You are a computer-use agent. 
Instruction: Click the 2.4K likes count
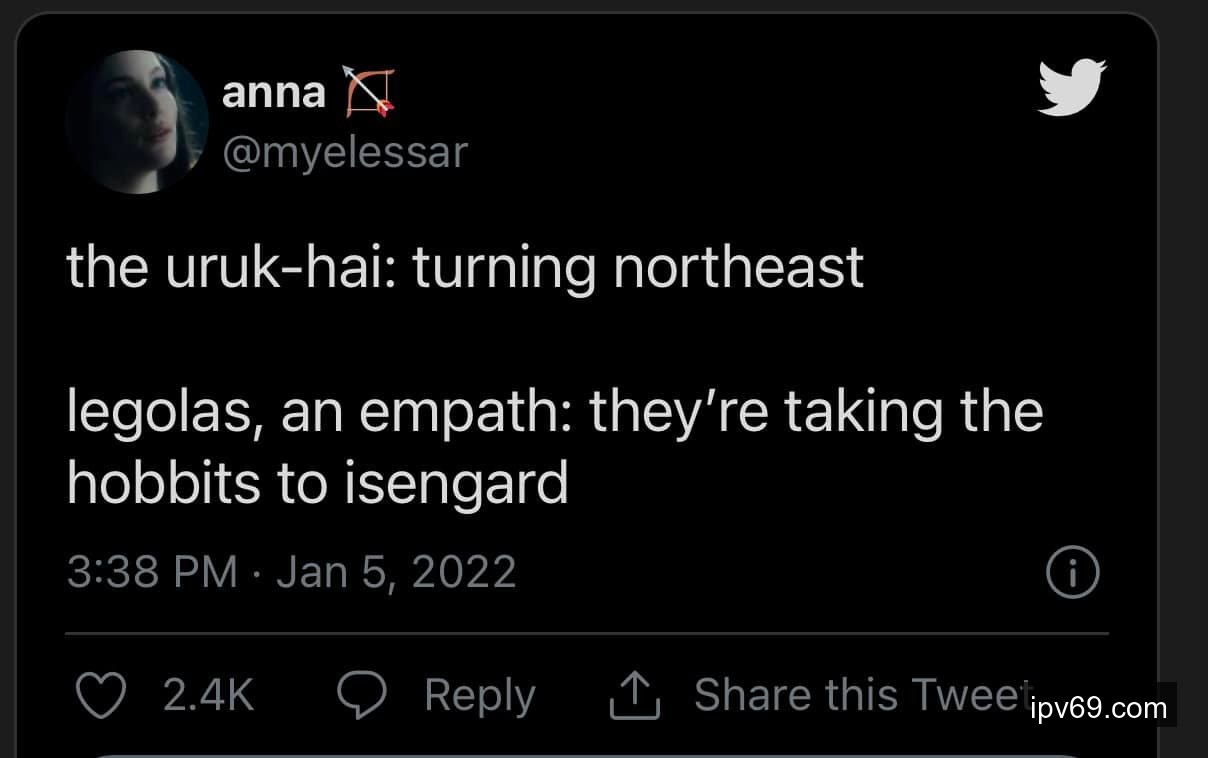point(208,696)
